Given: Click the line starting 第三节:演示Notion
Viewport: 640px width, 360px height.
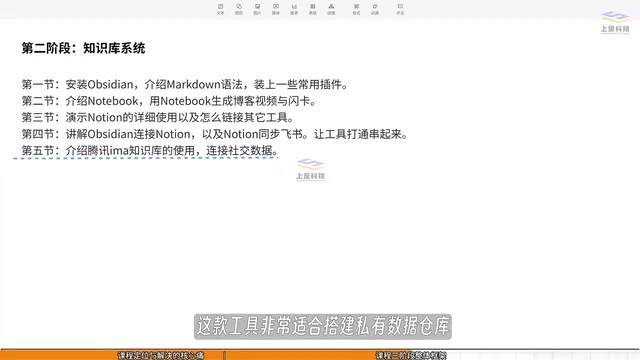Looking at the screenshot, I should tap(158, 118).
